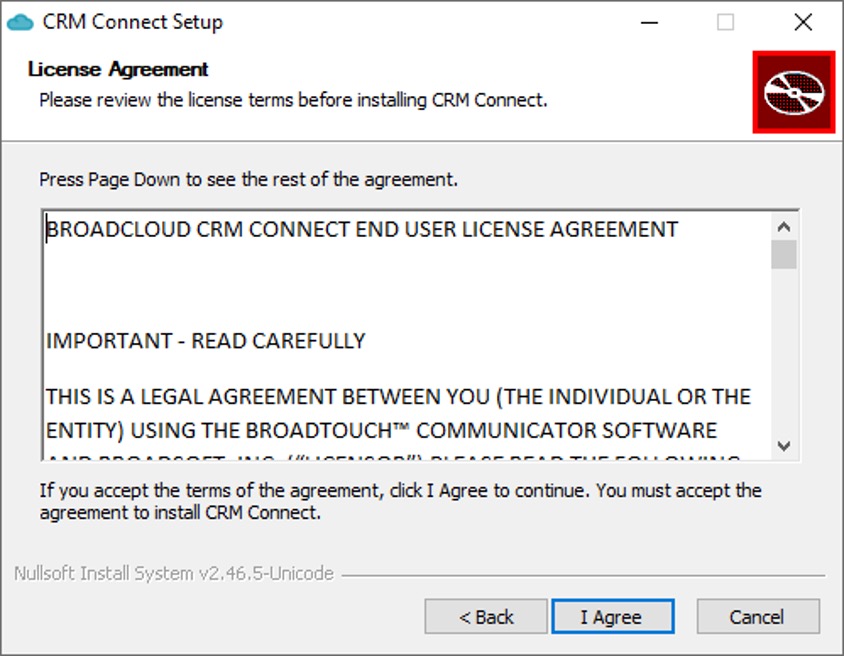Click the License Agreement header title

coord(118,69)
